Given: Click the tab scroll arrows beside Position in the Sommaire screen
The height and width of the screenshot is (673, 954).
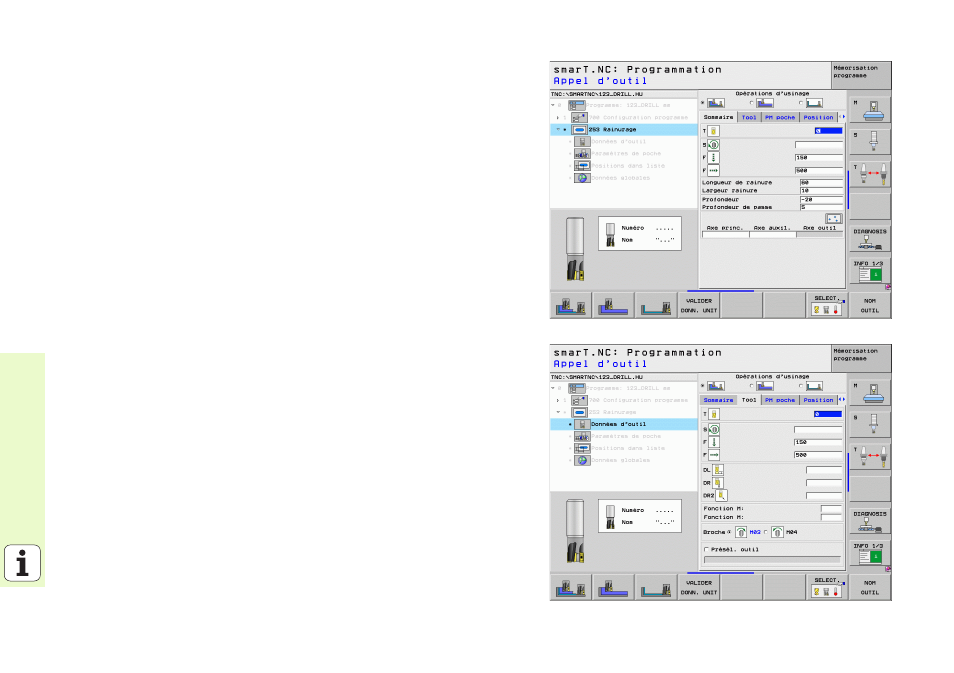Looking at the screenshot, I should pyautogui.click(x=842, y=116).
